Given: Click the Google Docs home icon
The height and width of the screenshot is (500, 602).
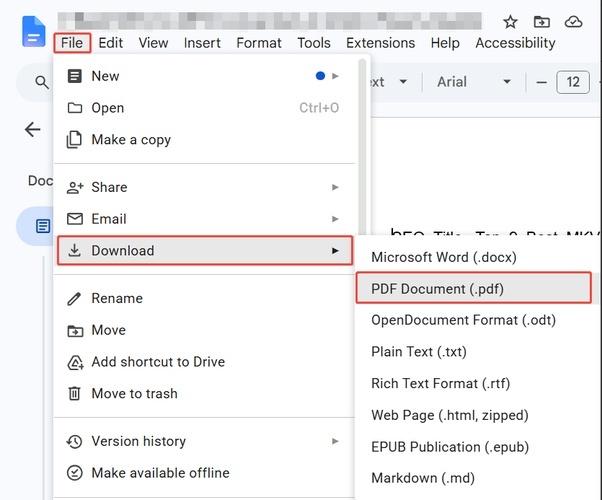Looking at the screenshot, I should 34,31.
